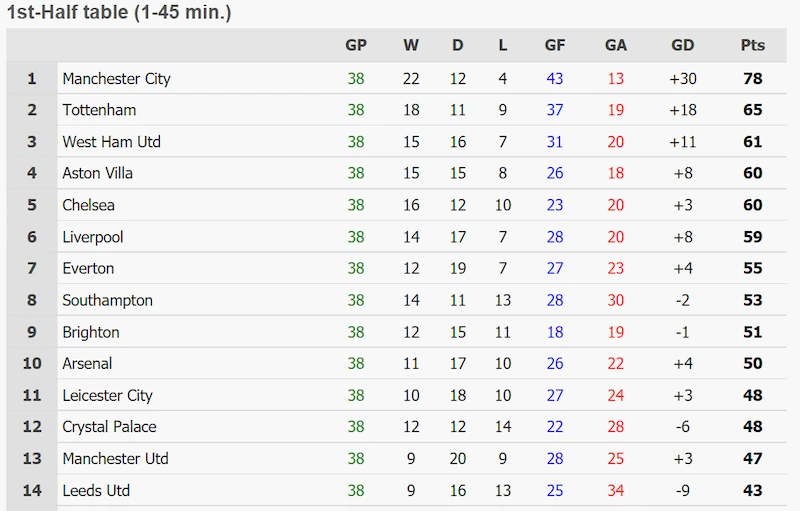Click the GP column header
The image size is (800, 511).
(x=356, y=45)
